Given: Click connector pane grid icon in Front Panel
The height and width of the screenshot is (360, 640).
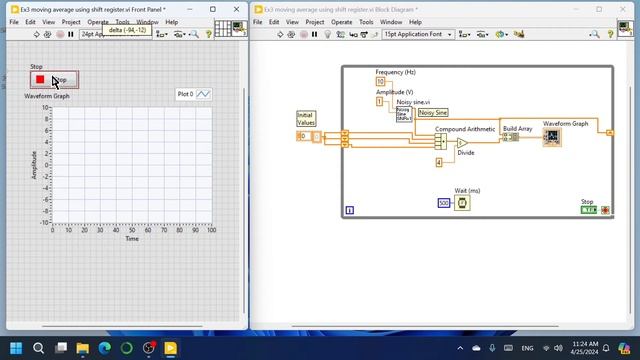Looking at the screenshot, I should [x=222, y=29].
